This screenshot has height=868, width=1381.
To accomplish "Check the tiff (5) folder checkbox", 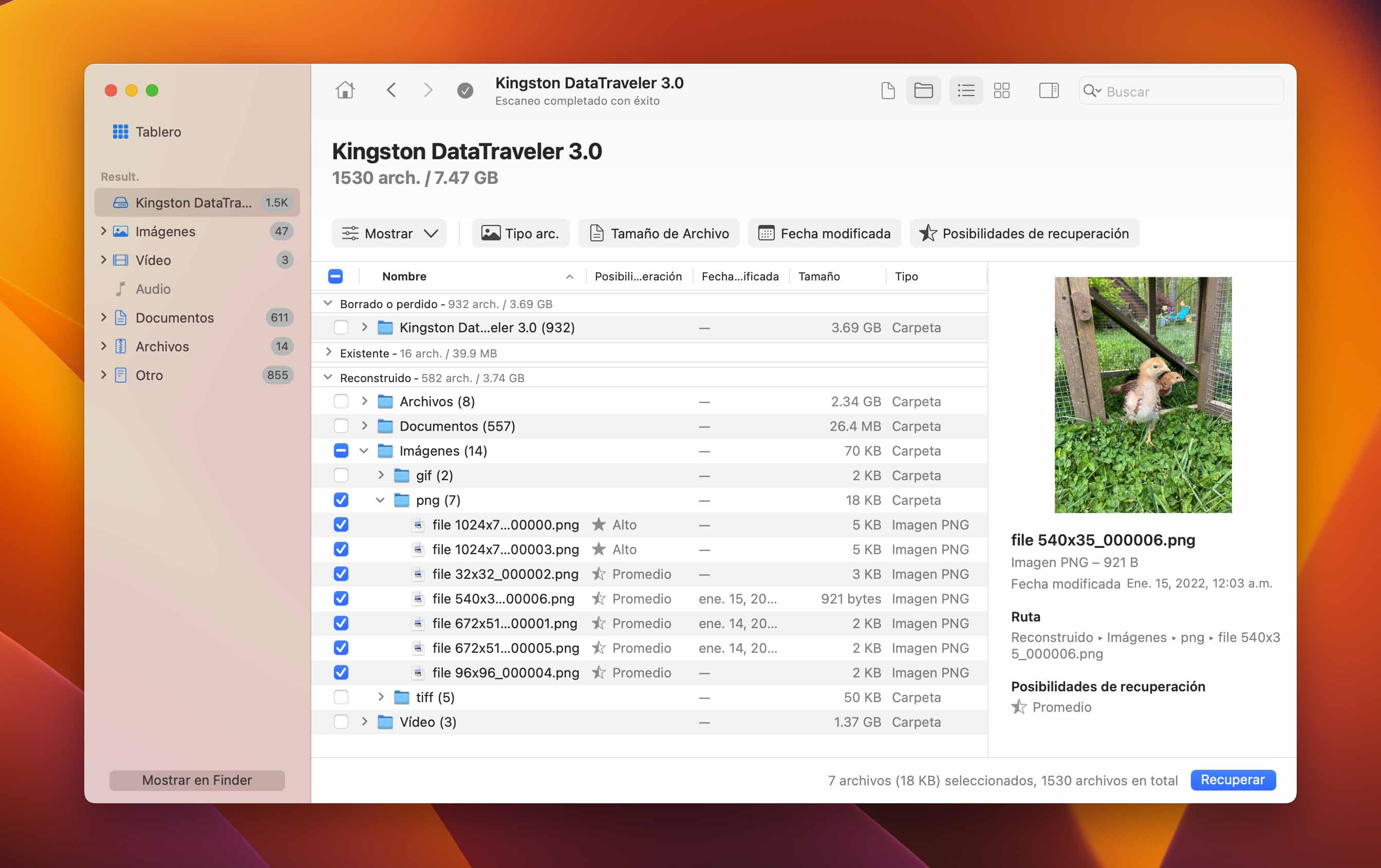I will coord(341,697).
